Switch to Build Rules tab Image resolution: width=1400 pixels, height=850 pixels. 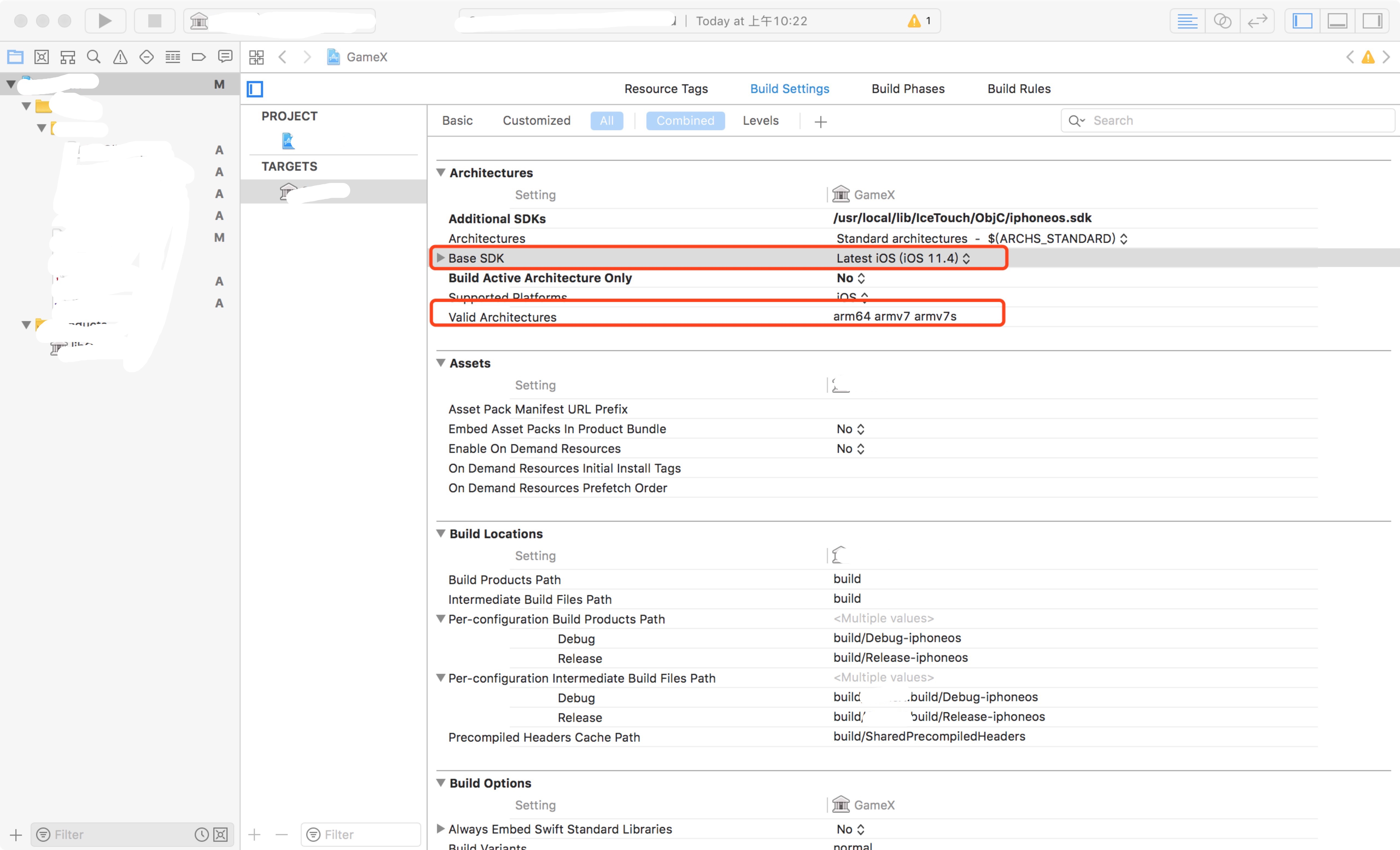pos(1019,89)
